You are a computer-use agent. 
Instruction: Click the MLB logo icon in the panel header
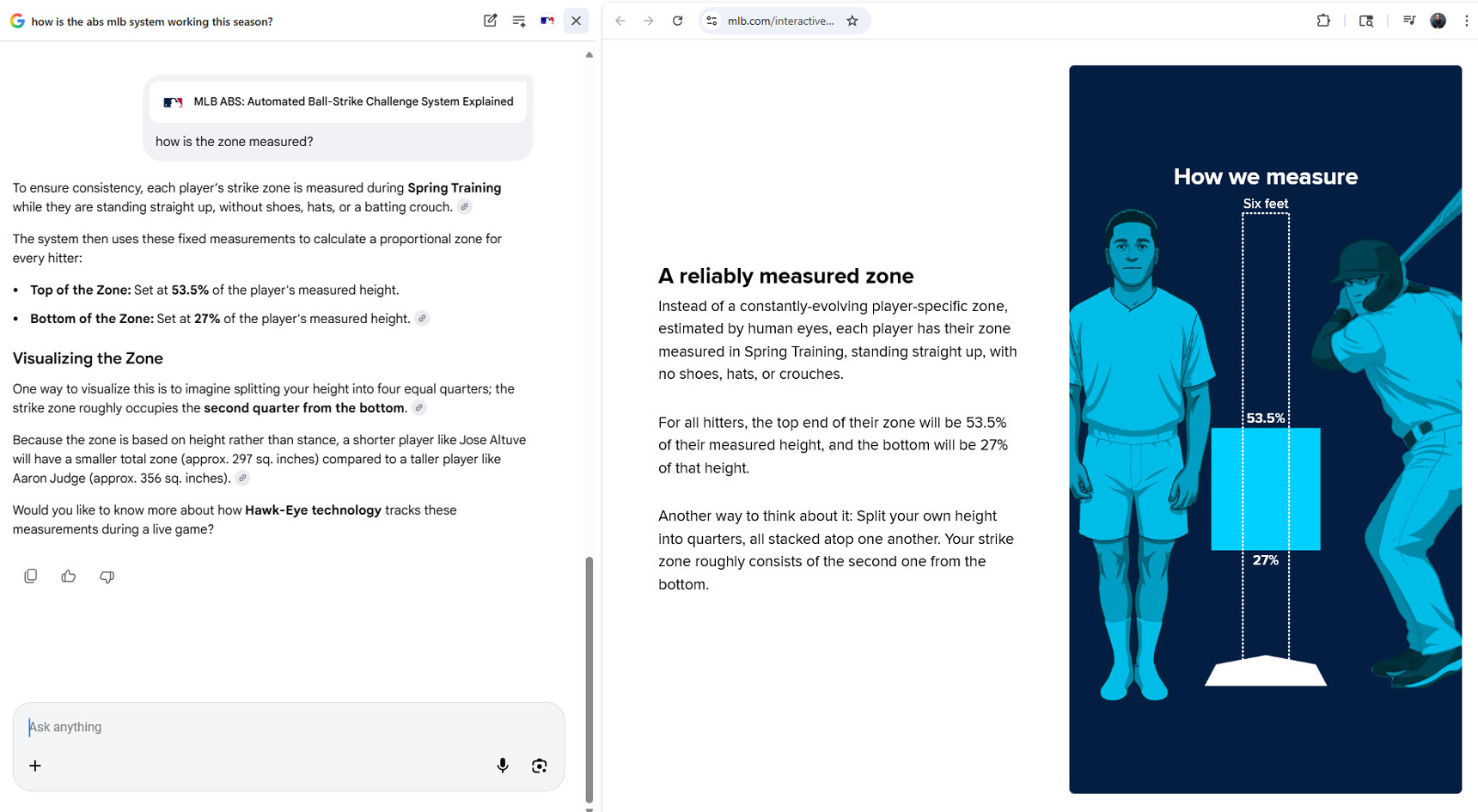547,20
